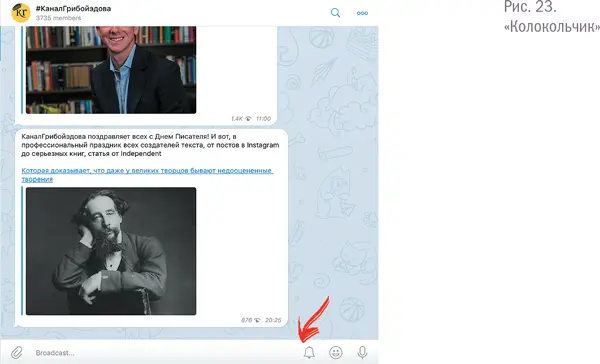The image size is (600, 364).
Task: Open search in the channel header
Action: 335,13
